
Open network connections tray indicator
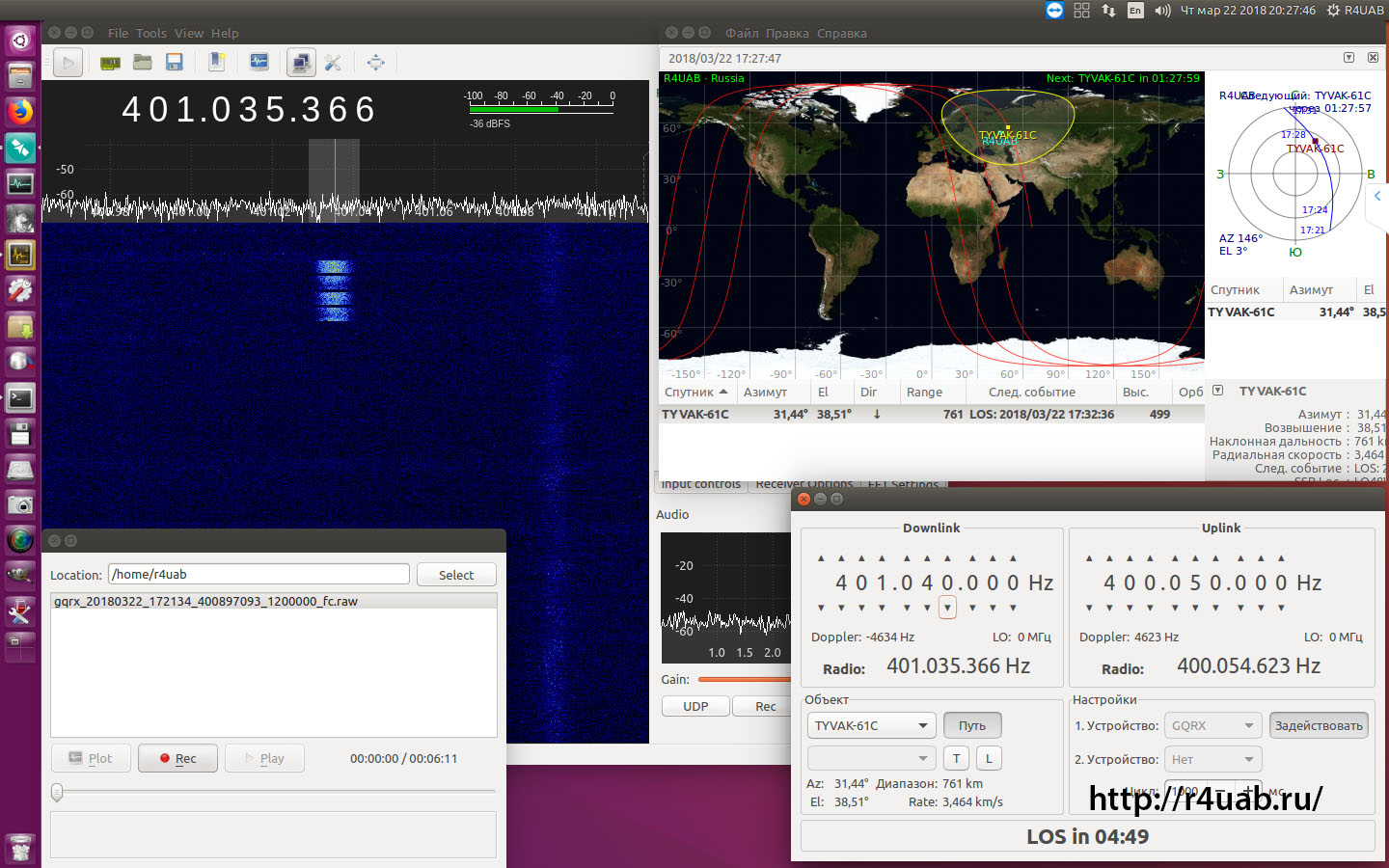[x=1108, y=10]
